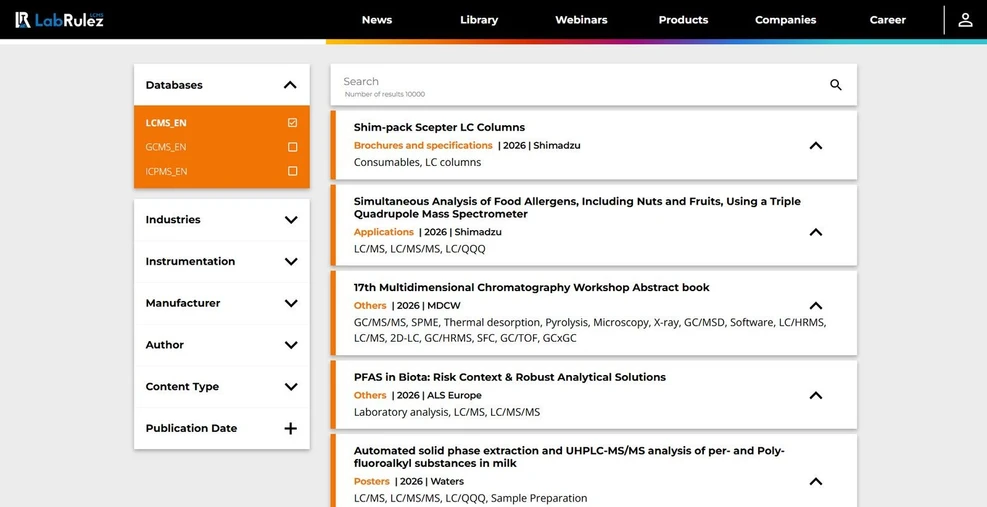Click Others label on MDCW entry
The width and height of the screenshot is (987, 507).
click(x=370, y=305)
